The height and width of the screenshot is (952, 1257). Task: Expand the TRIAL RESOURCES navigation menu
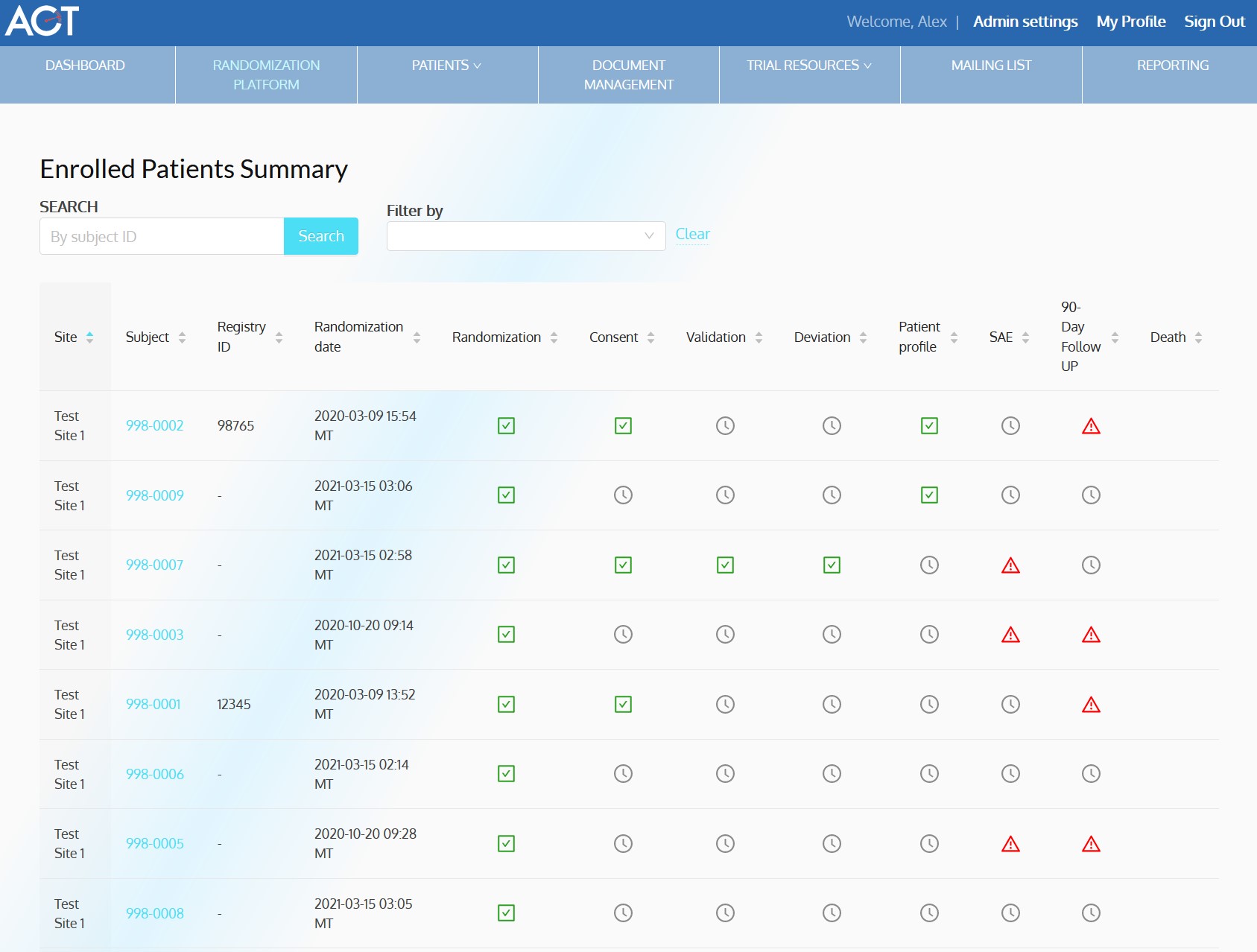pos(809,66)
